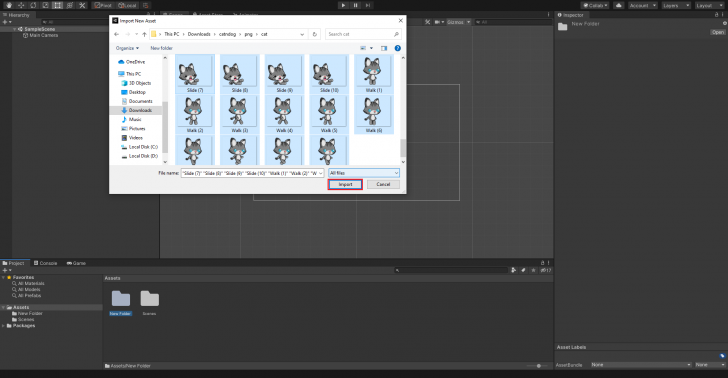Open the Layout dropdown
This screenshot has height=378, width=728.
709,5
